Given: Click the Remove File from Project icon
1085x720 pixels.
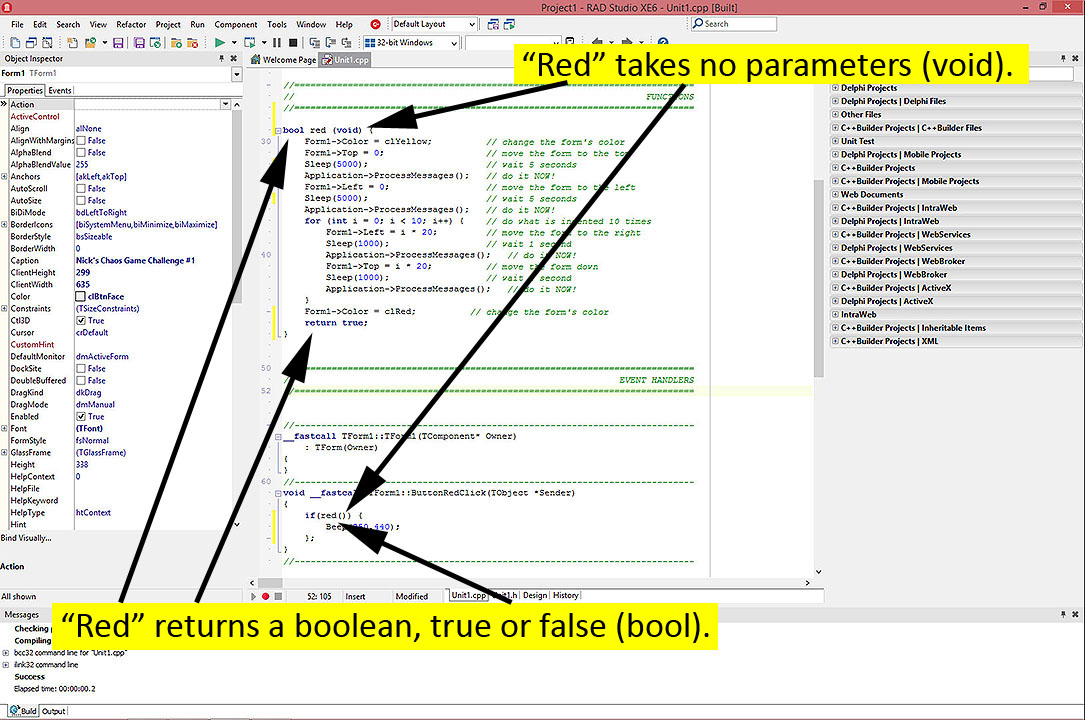Looking at the screenshot, I should 193,43.
